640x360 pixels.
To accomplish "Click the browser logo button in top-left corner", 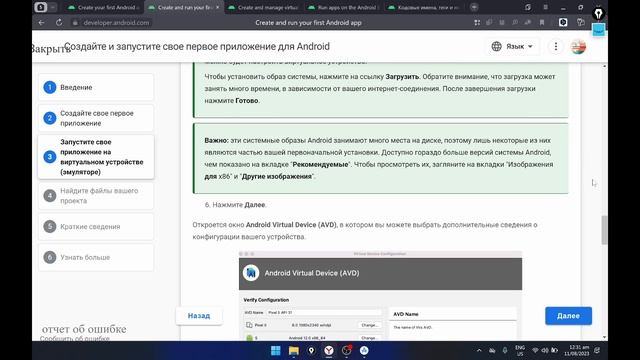I will 40,7.
